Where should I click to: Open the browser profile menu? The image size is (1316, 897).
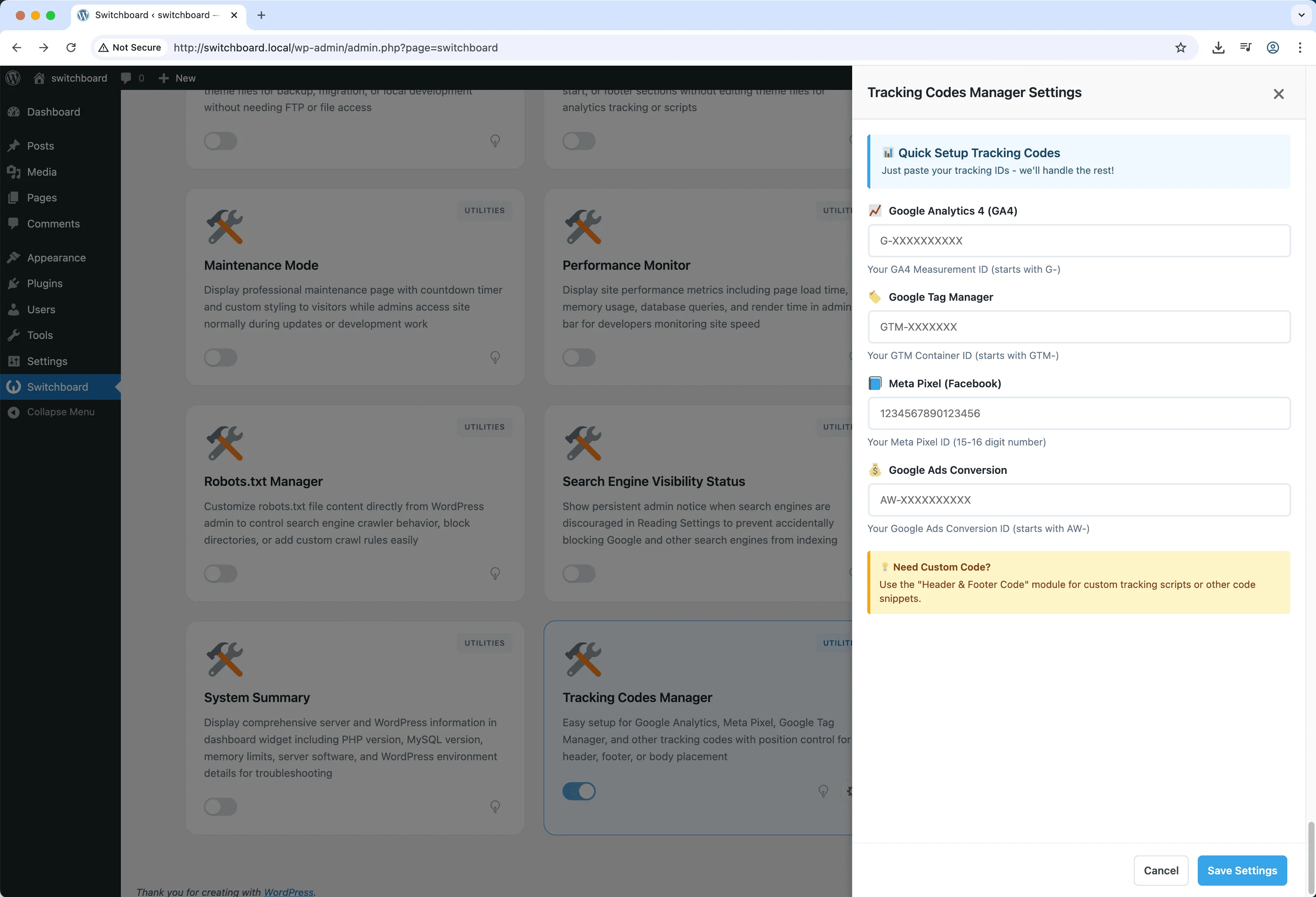1273,48
